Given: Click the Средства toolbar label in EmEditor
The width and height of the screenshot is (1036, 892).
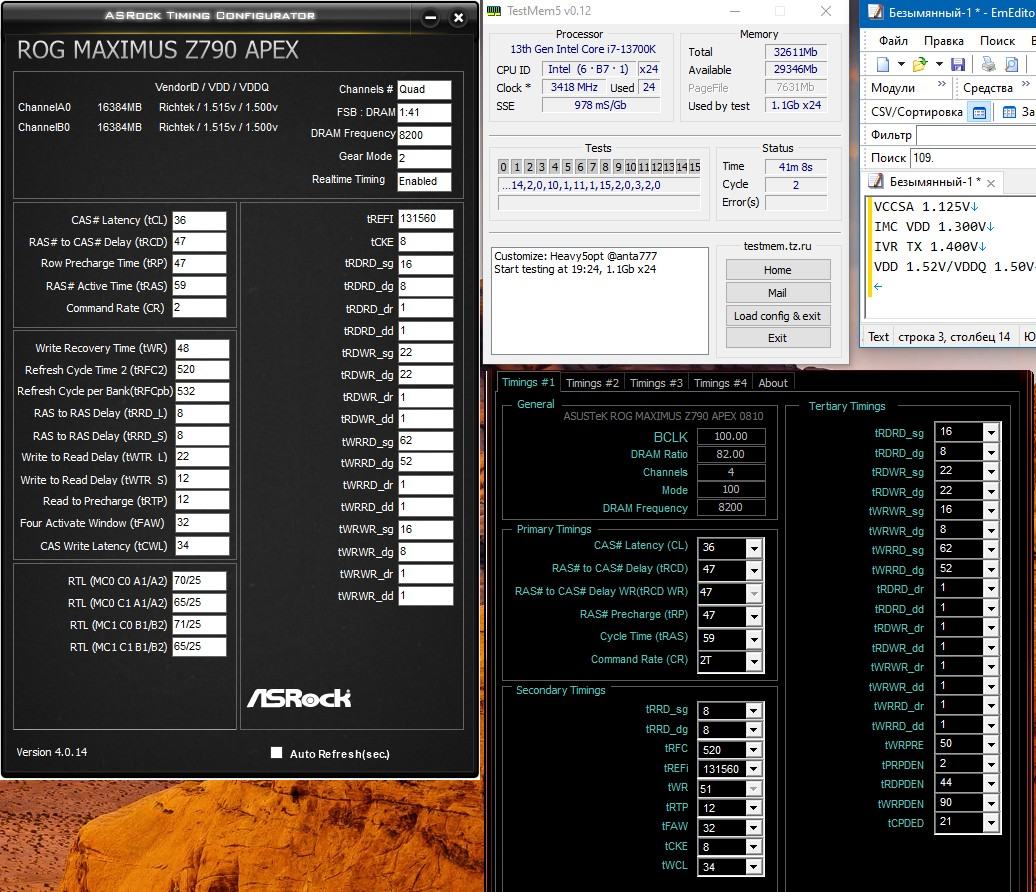Looking at the screenshot, I should (988, 88).
